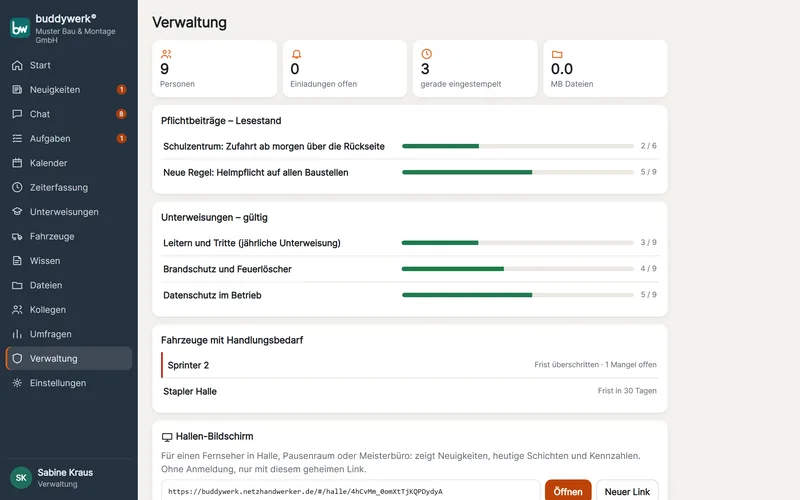The width and height of the screenshot is (800, 500).
Task: Click the Verwaltung page heading
Action: 189,22
